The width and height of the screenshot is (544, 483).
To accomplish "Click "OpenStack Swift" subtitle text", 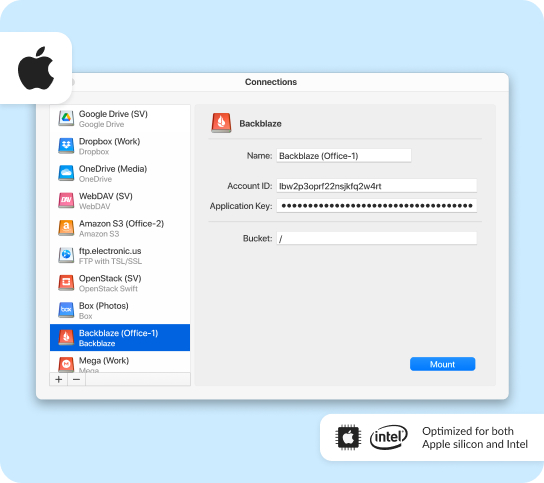I will pos(108,289).
